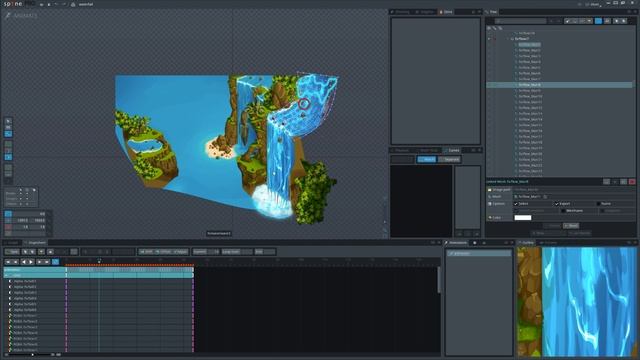This screenshot has width=640, height=360.
Task: Select the forflow_Mesh8 row in tree
Action: click(x=559, y=85)
